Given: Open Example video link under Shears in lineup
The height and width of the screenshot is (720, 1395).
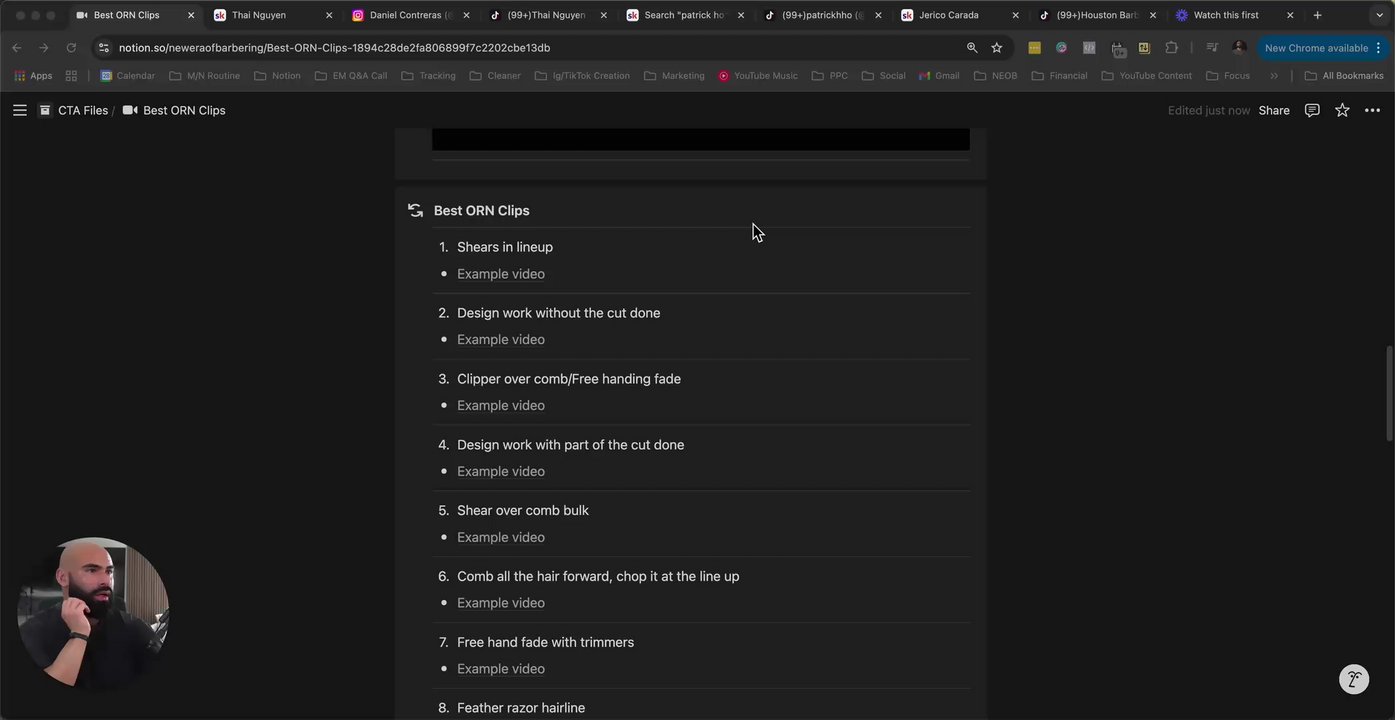Looking at the screenshot, I should (x=501, y=274).
